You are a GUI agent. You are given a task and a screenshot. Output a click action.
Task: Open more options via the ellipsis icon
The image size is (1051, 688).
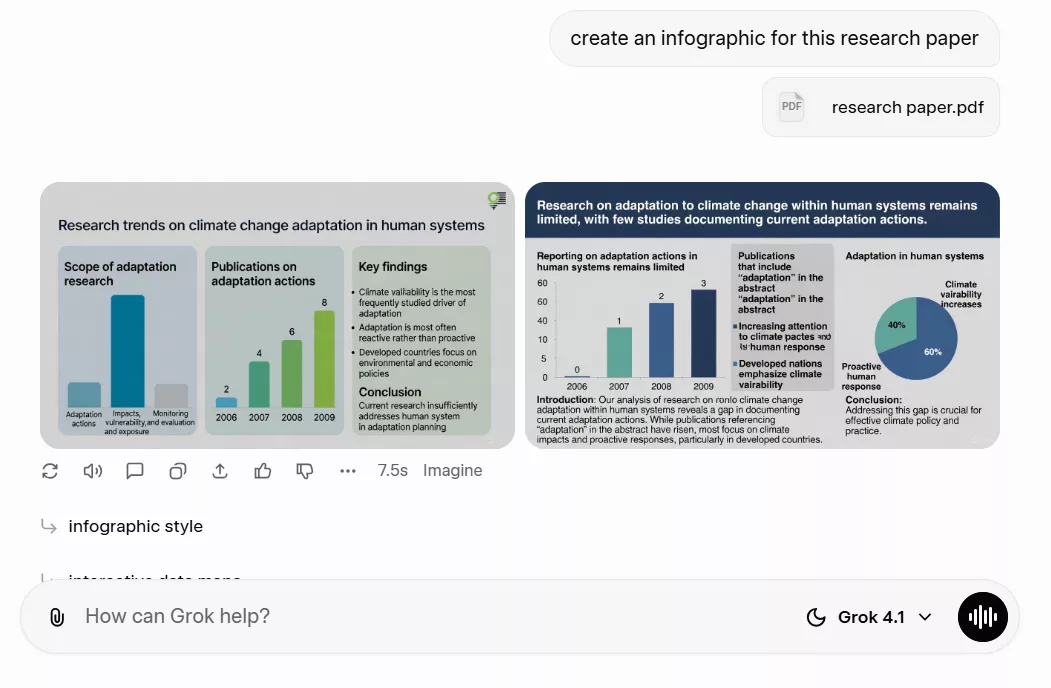tap(347, 471)
